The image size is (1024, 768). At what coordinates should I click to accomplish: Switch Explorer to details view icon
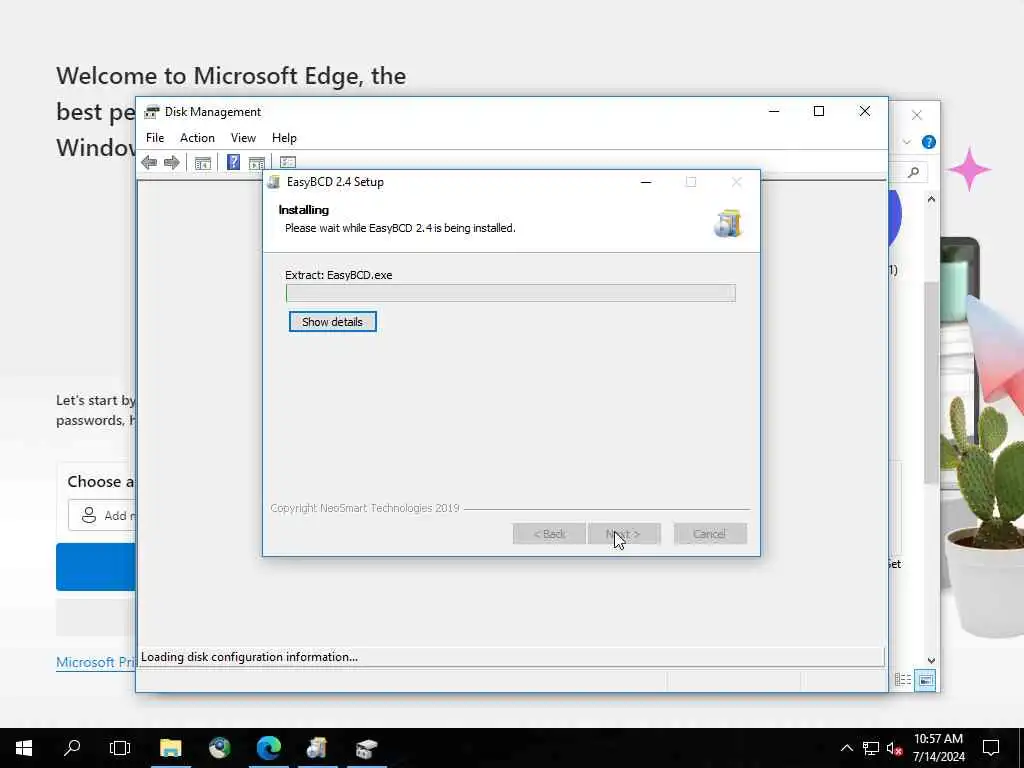pyautogui.click(x=903, y=680)
